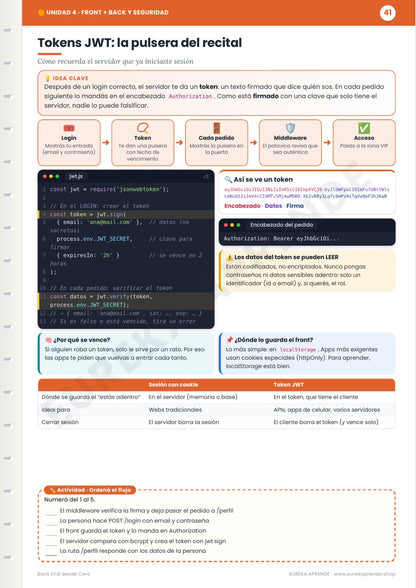Screen dimensions: 416x588
Task: Select the jwt.js file tab
Action: click(76, 176)
